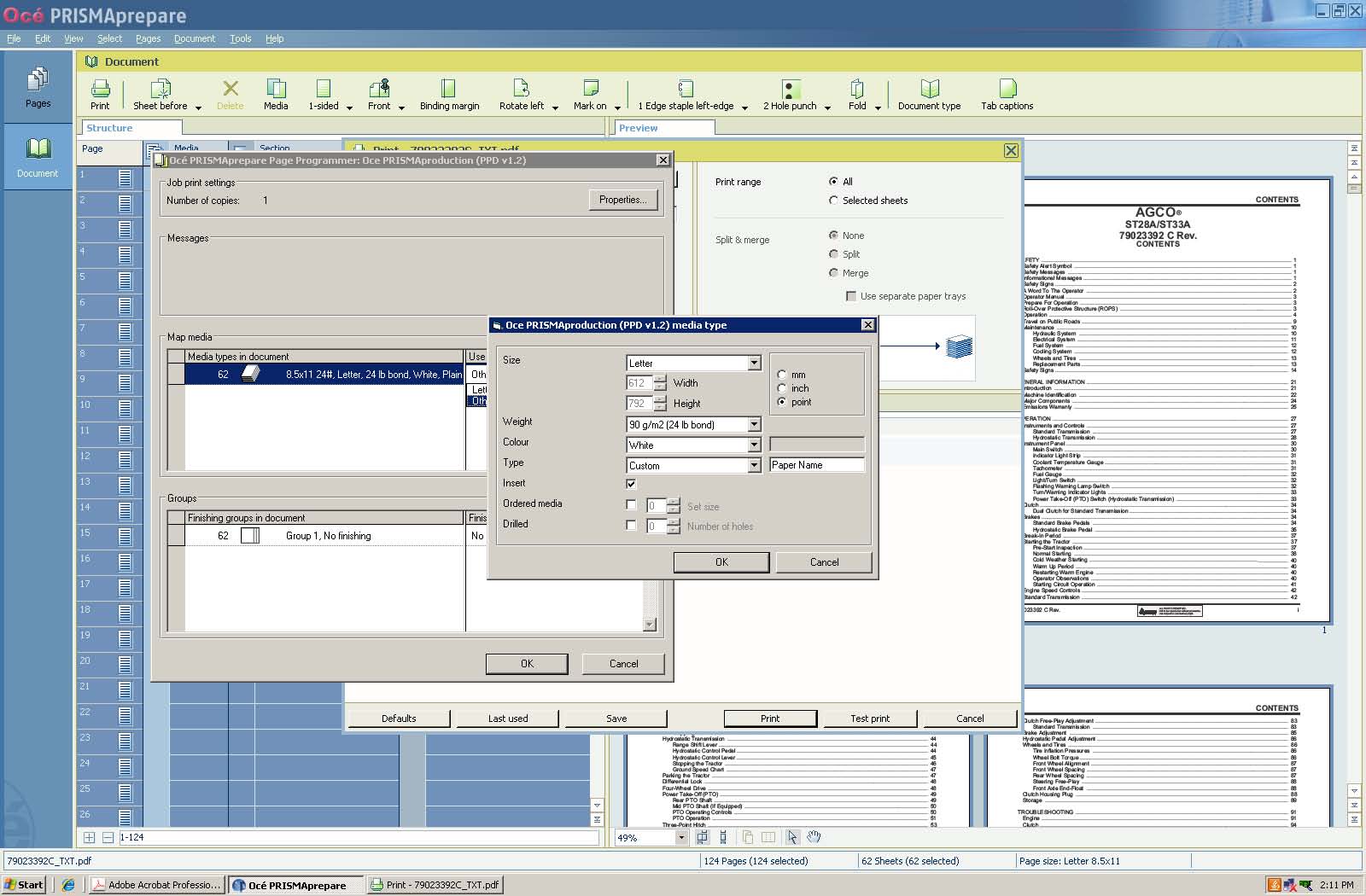Open the Tools menu
Viewport: 1366px width, 896px height.
tap(240, 38)
